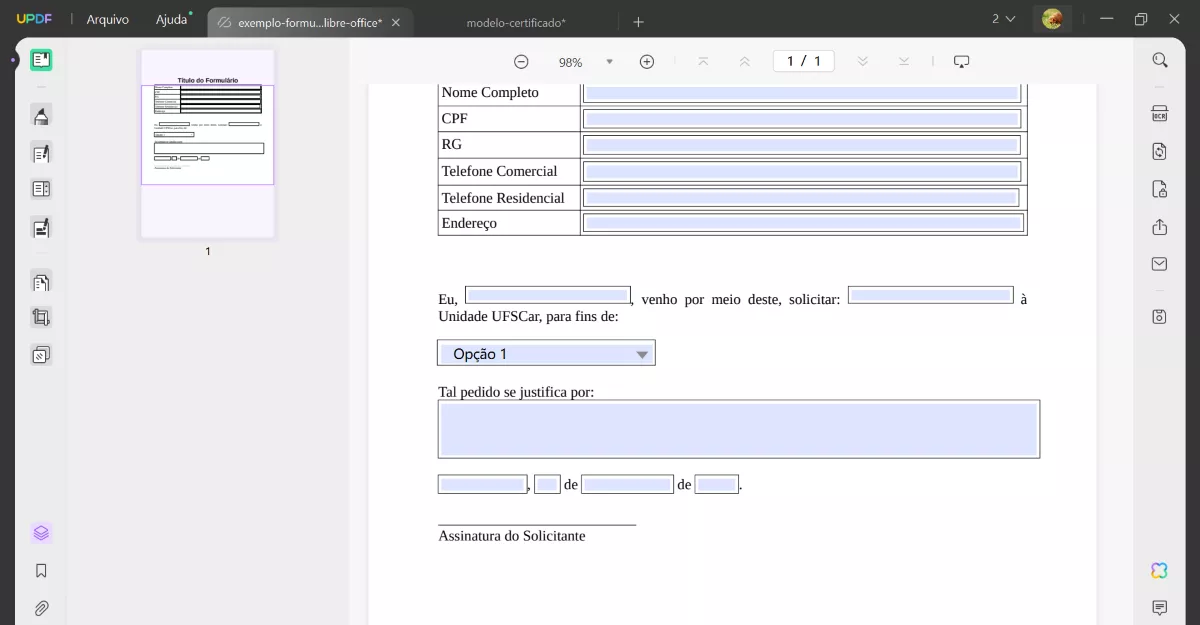The width and height of the screenshot is (1200, 625).
Task: Open the email document tool
Action: [x=1159, y=264]
